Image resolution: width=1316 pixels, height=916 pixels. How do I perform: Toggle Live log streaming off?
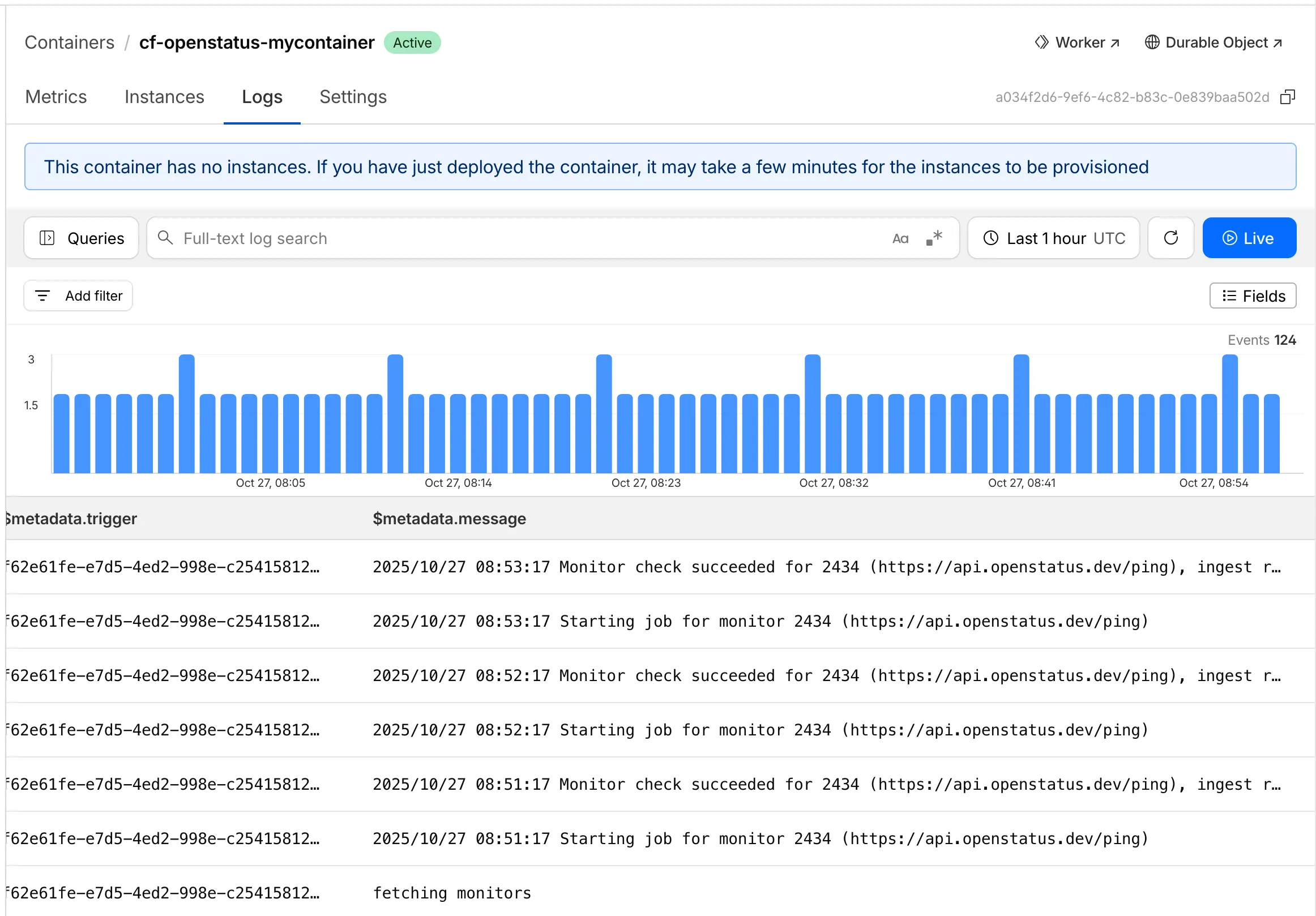tap(1250, 238)
